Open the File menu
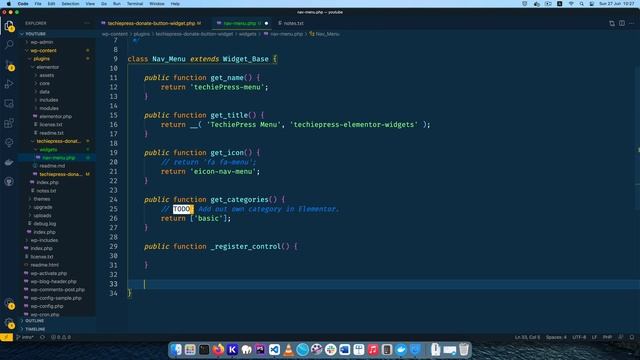640x360 pixels. [38, 4]
